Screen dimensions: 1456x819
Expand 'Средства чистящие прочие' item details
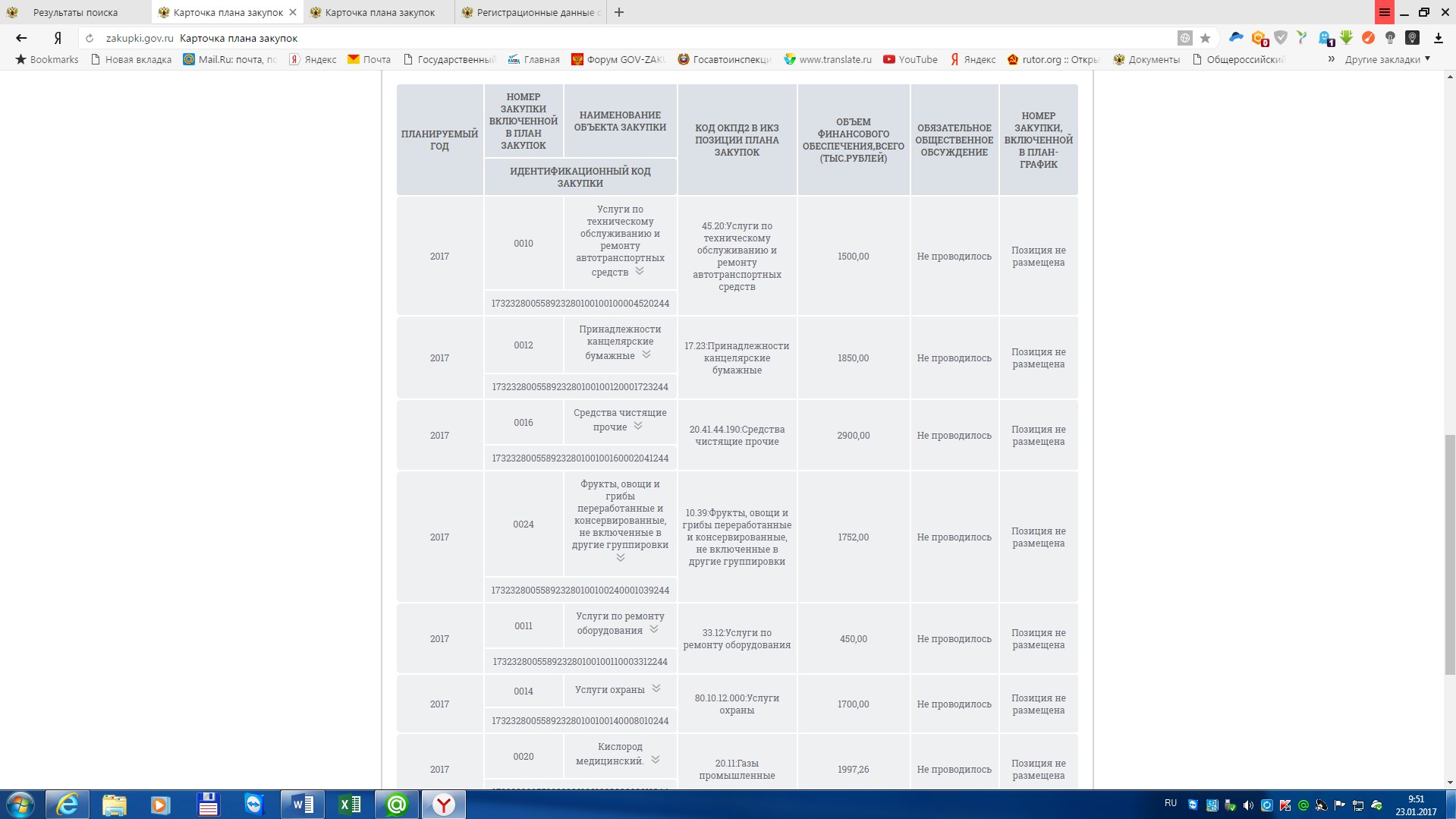(638, 426)
